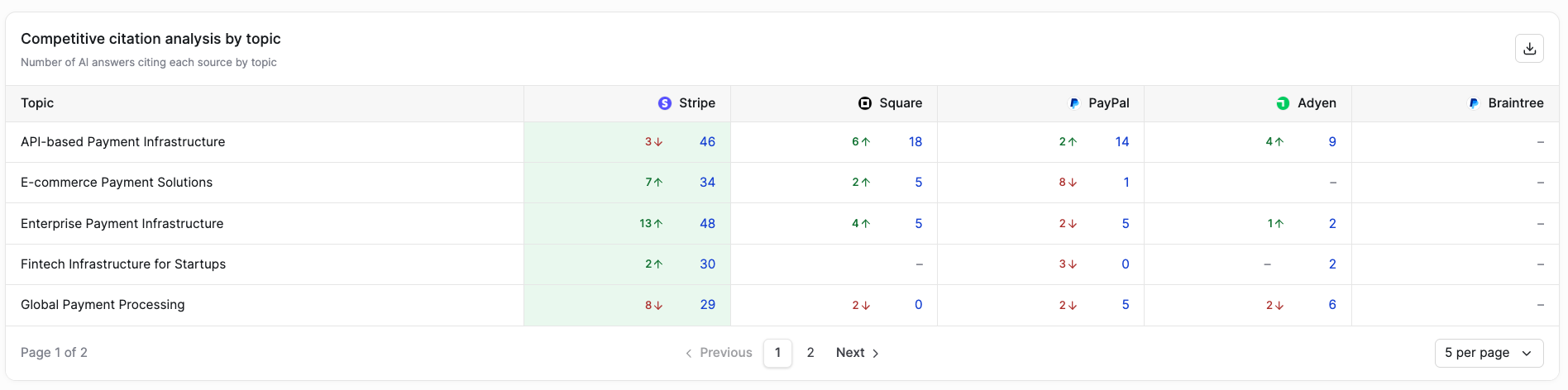
Task: Open Stripe count 46 for API-based Payment
Action: point(707,142)
